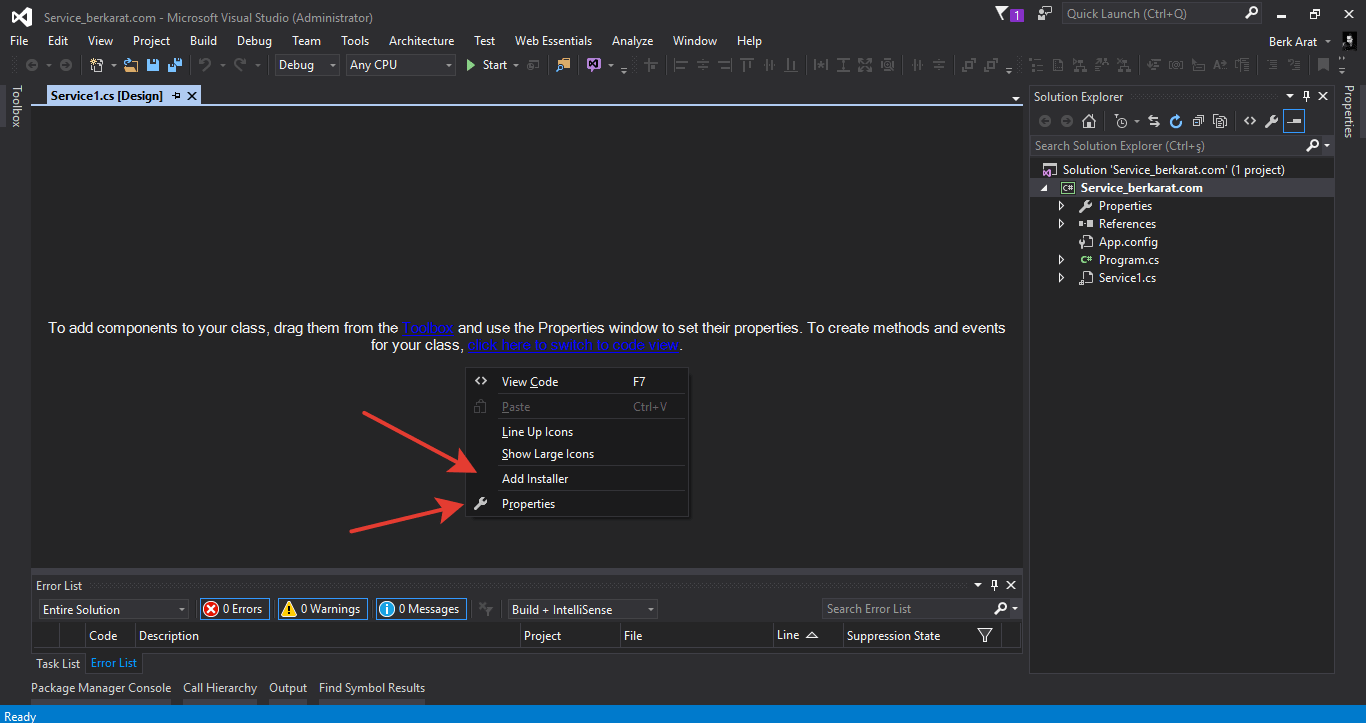Choose Properties from the context menu

pos(577,504)
